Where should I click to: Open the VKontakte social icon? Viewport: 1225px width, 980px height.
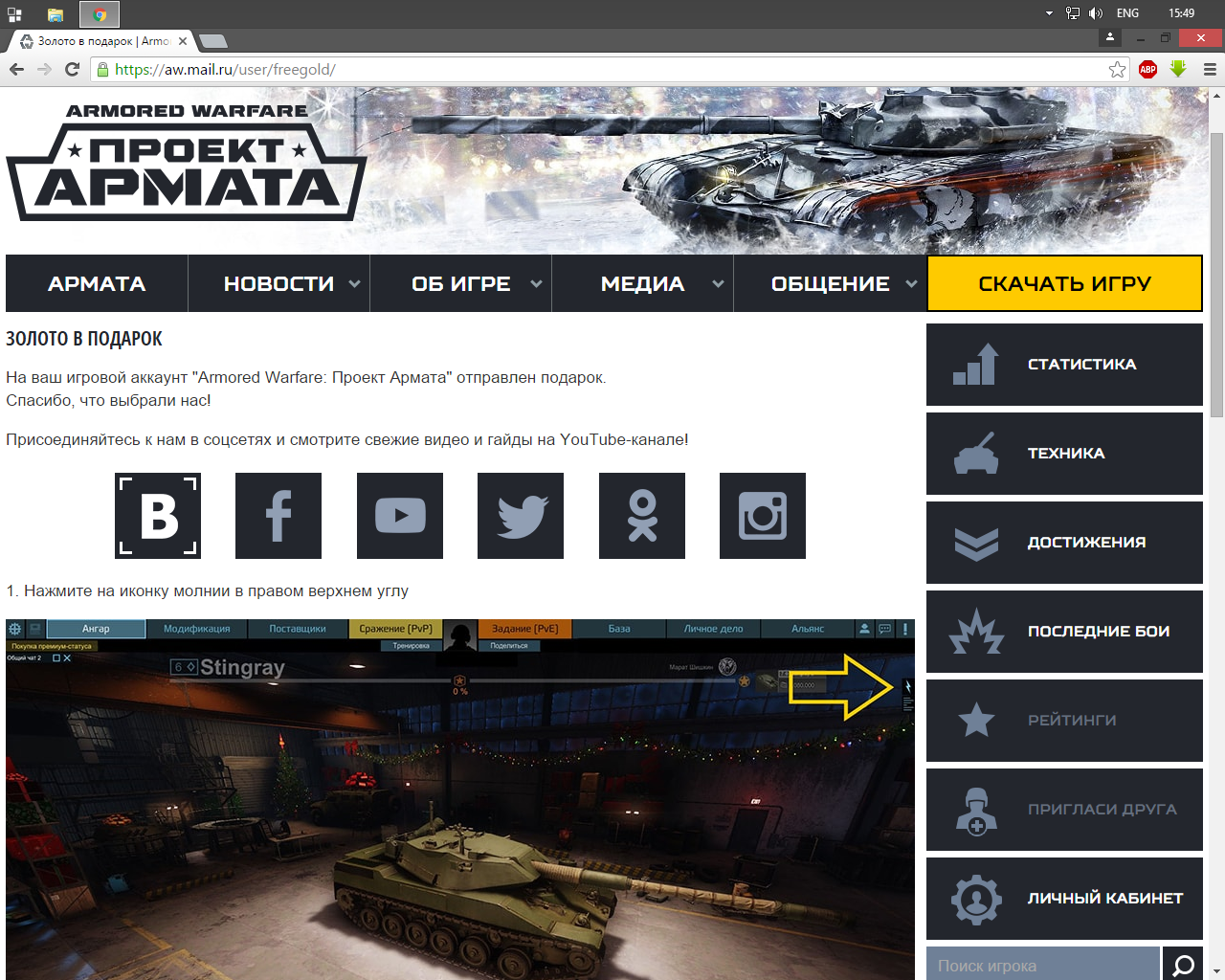pyautogui.click(x=158, y=516)
